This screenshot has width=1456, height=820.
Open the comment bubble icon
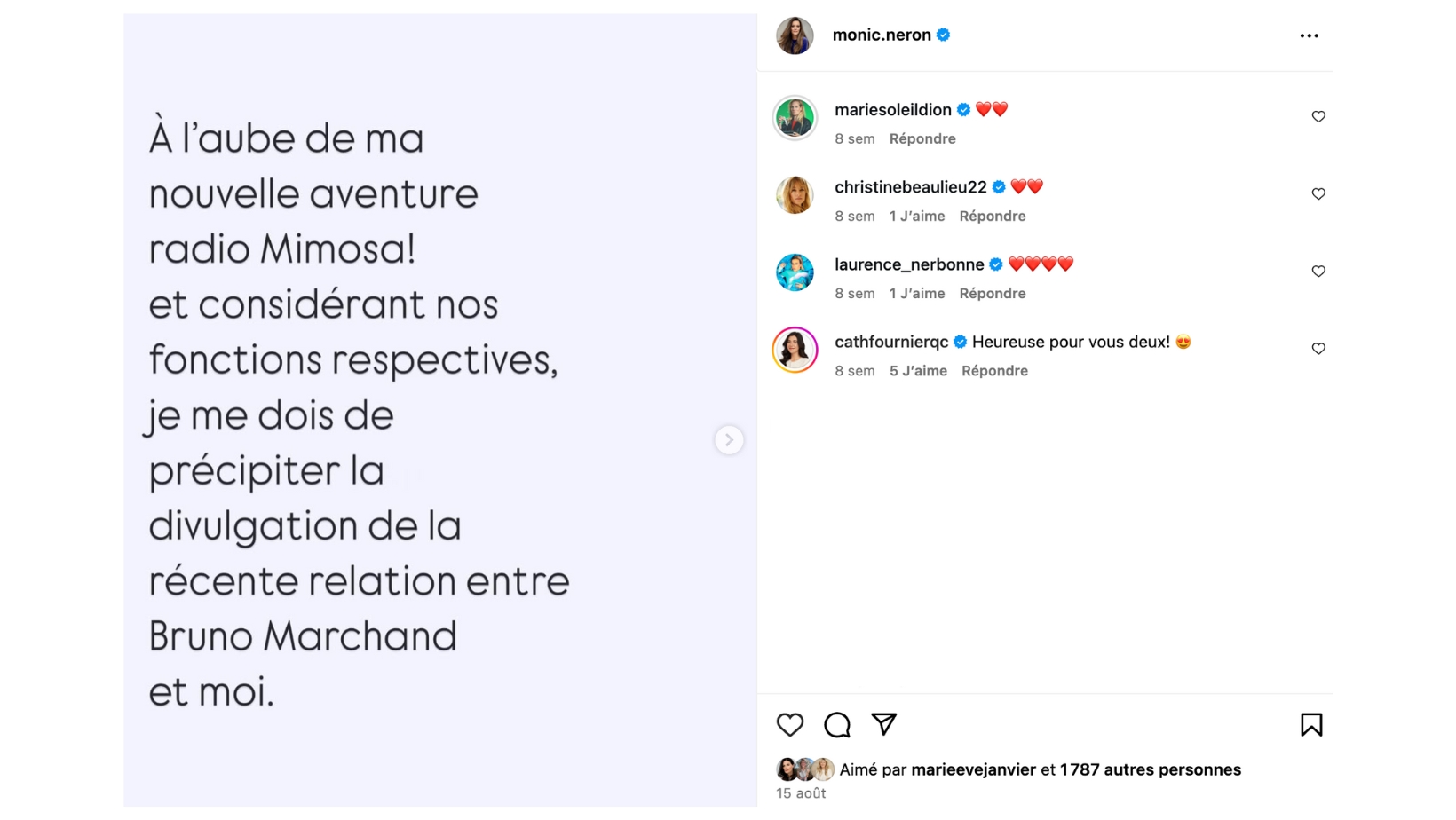click(836, 725)
